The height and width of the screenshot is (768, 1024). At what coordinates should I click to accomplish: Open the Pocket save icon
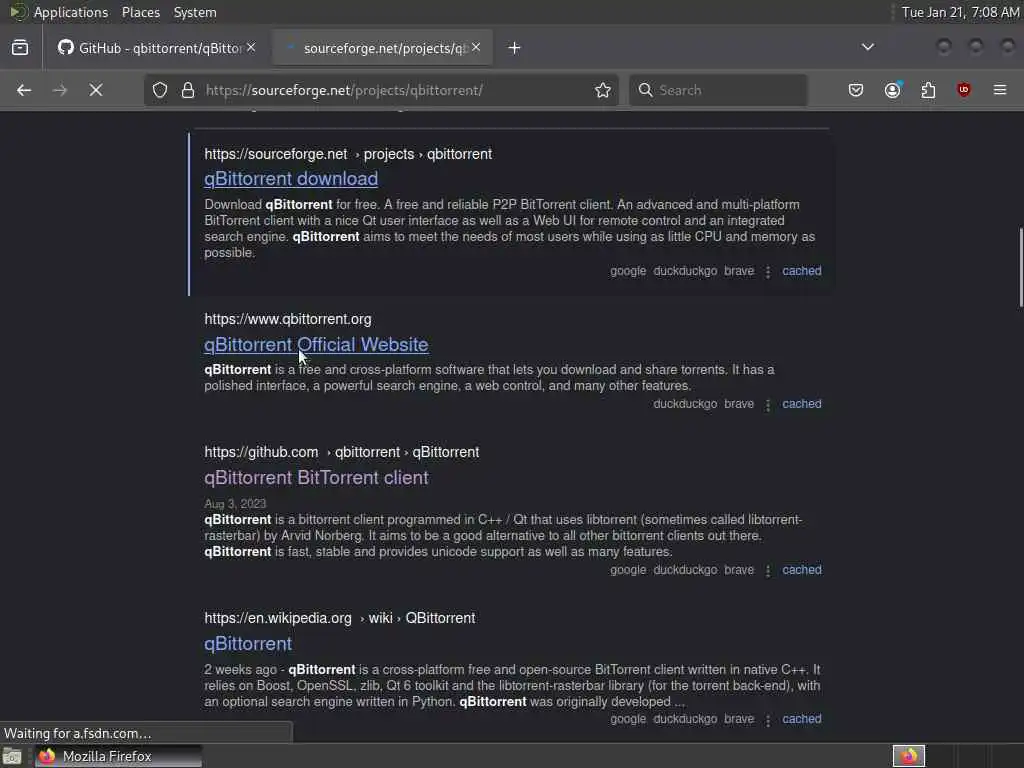point(856,90)
